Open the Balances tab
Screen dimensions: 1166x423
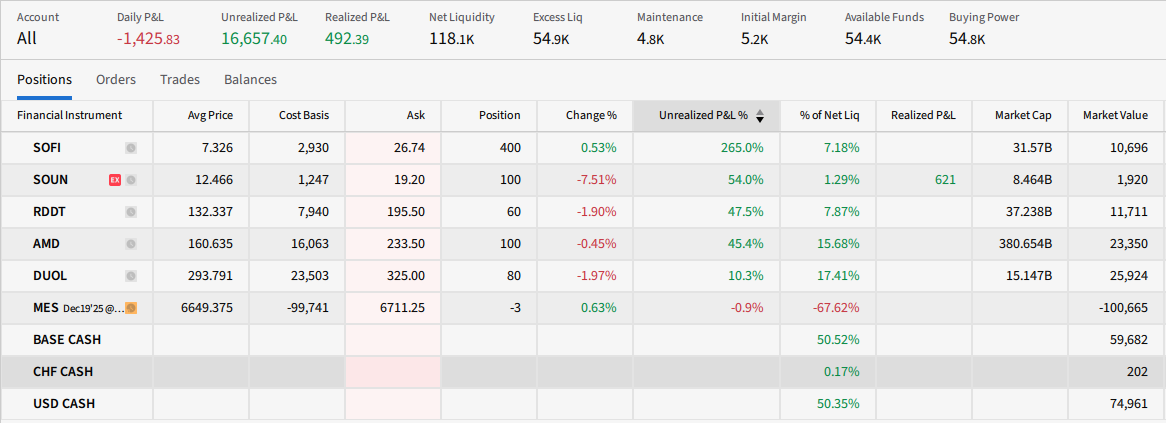click(251, 80)
